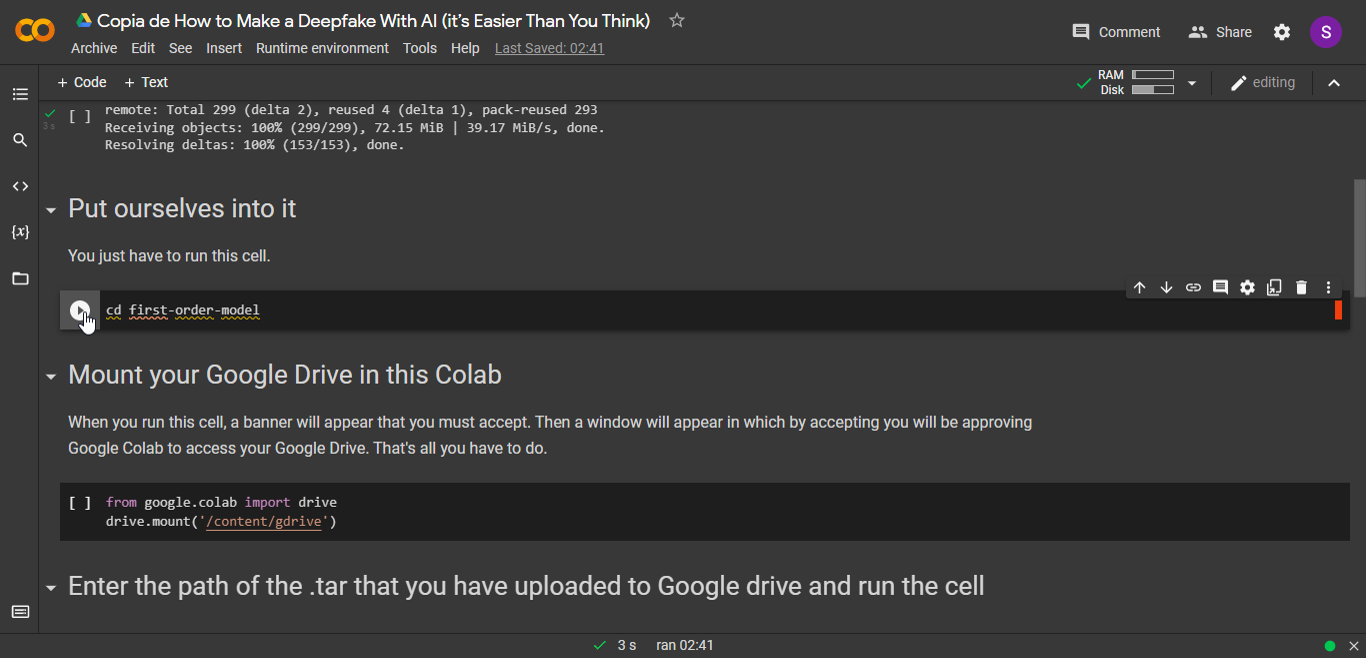Open the Runtime environment menu
This screenshot has height=658, width=1366.
322,48
